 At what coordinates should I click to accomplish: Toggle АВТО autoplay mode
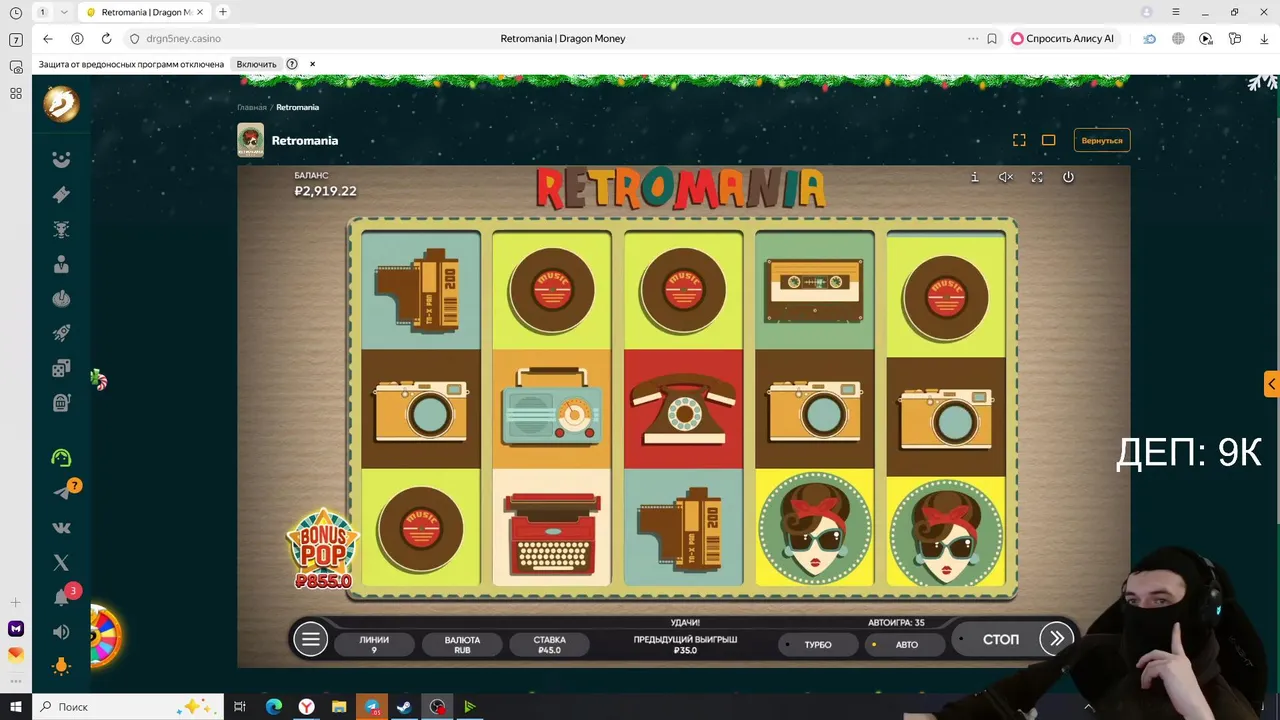click(906, 644)
